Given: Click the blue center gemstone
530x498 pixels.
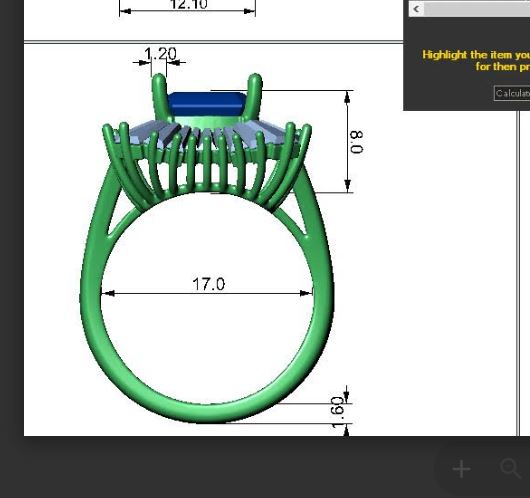Looking at the screenshot, I should [207, 104].
